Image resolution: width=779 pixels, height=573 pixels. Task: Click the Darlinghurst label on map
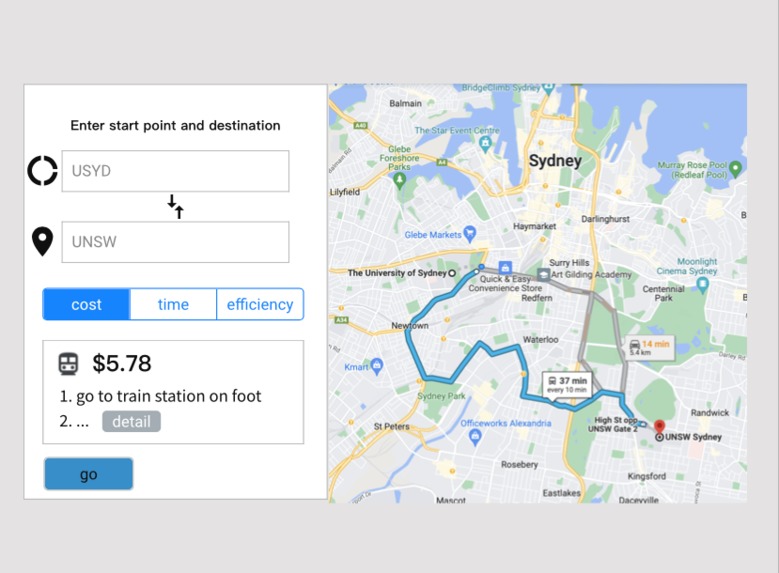[605, 219]
